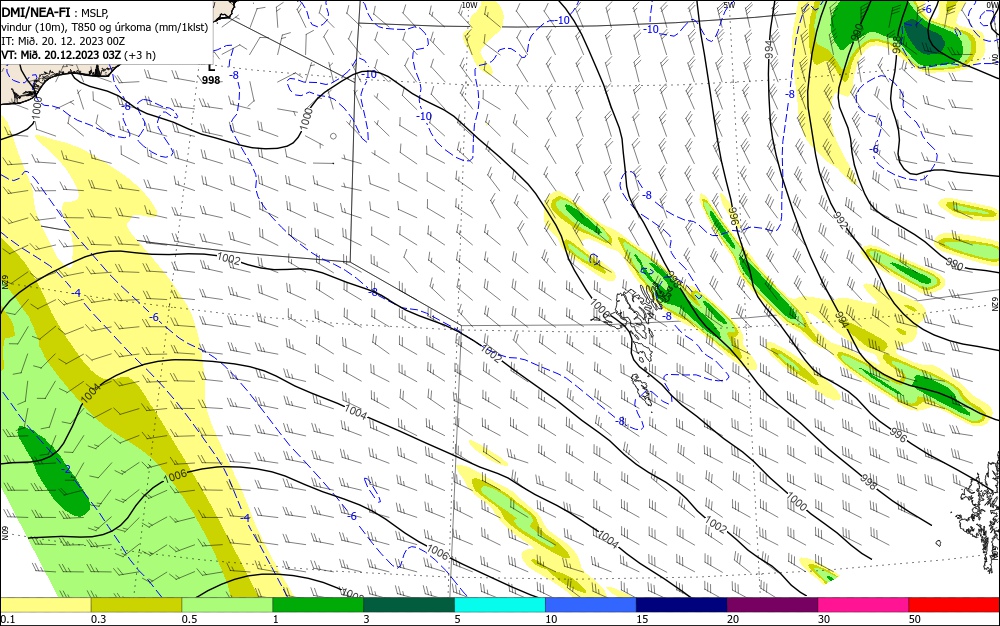The image size is (1000, 626).
Task: Click the legend value 0.1 label
Action: [x=8, y=619]
